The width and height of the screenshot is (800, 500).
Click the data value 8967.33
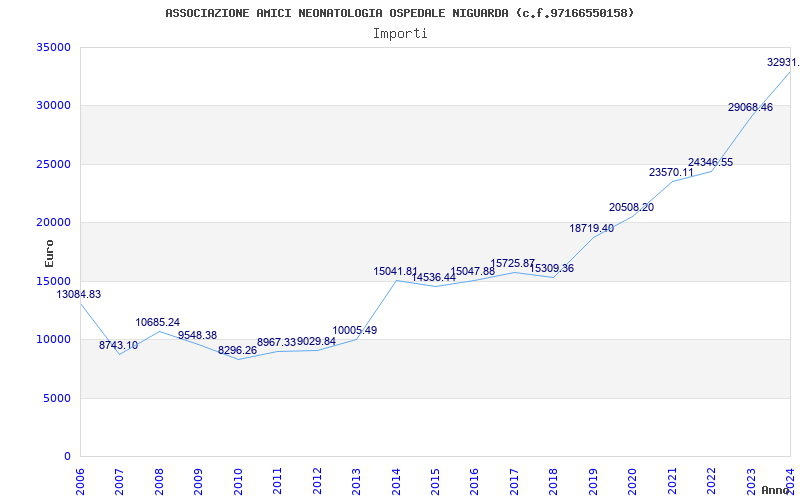277,342
